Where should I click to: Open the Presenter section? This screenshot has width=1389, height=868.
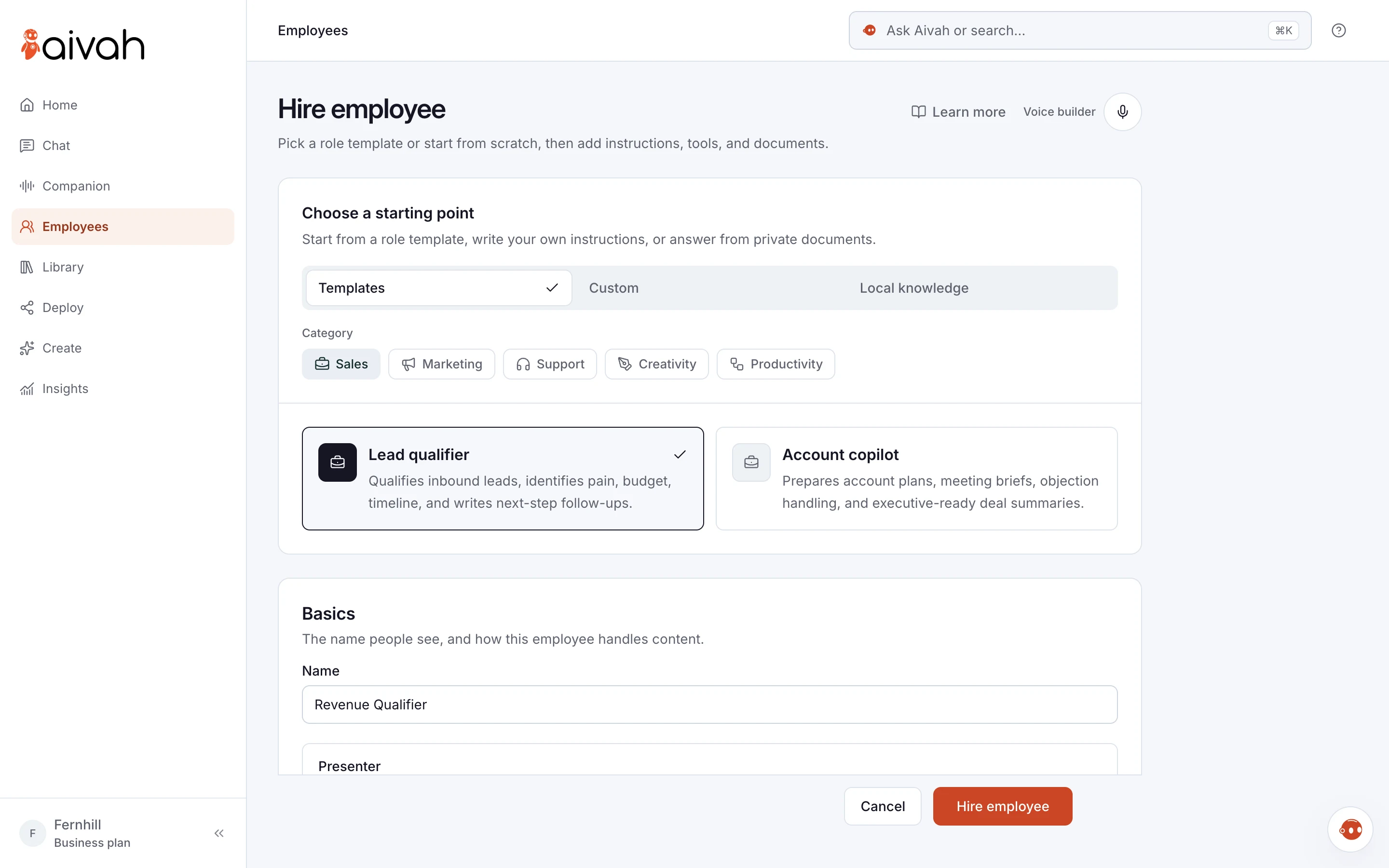709,760
